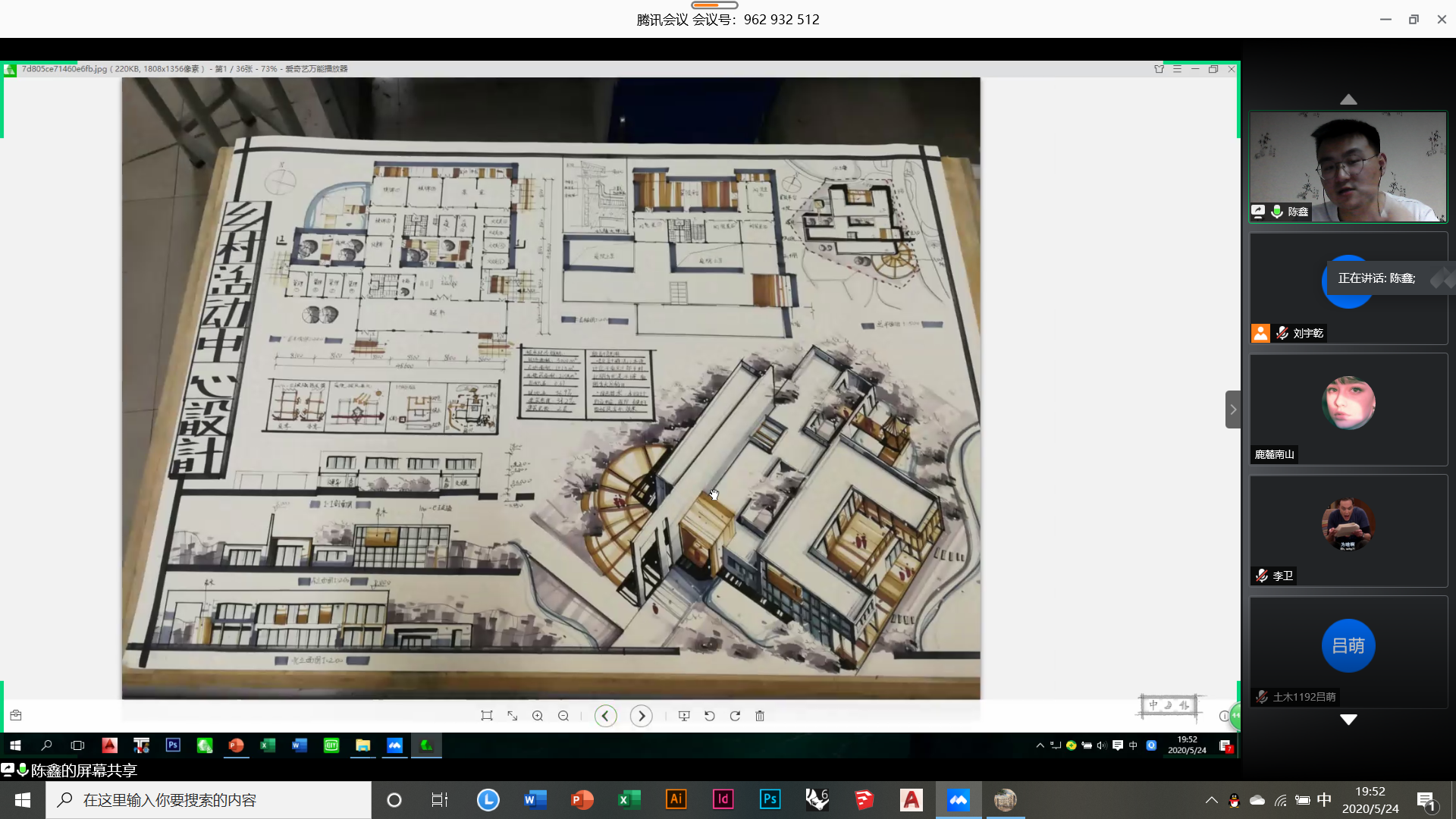
Task: Launch Photoshop from the bottom taskbar
Action: (x=770, y=799)
